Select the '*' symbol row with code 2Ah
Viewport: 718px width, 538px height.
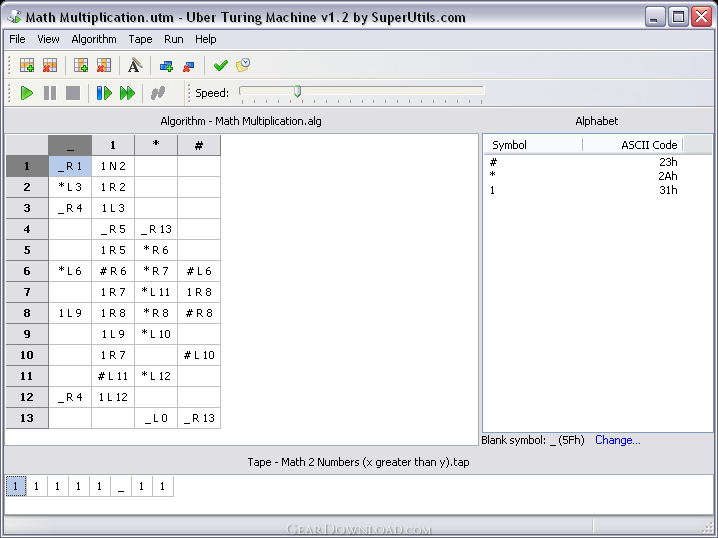tap(583, 176)
